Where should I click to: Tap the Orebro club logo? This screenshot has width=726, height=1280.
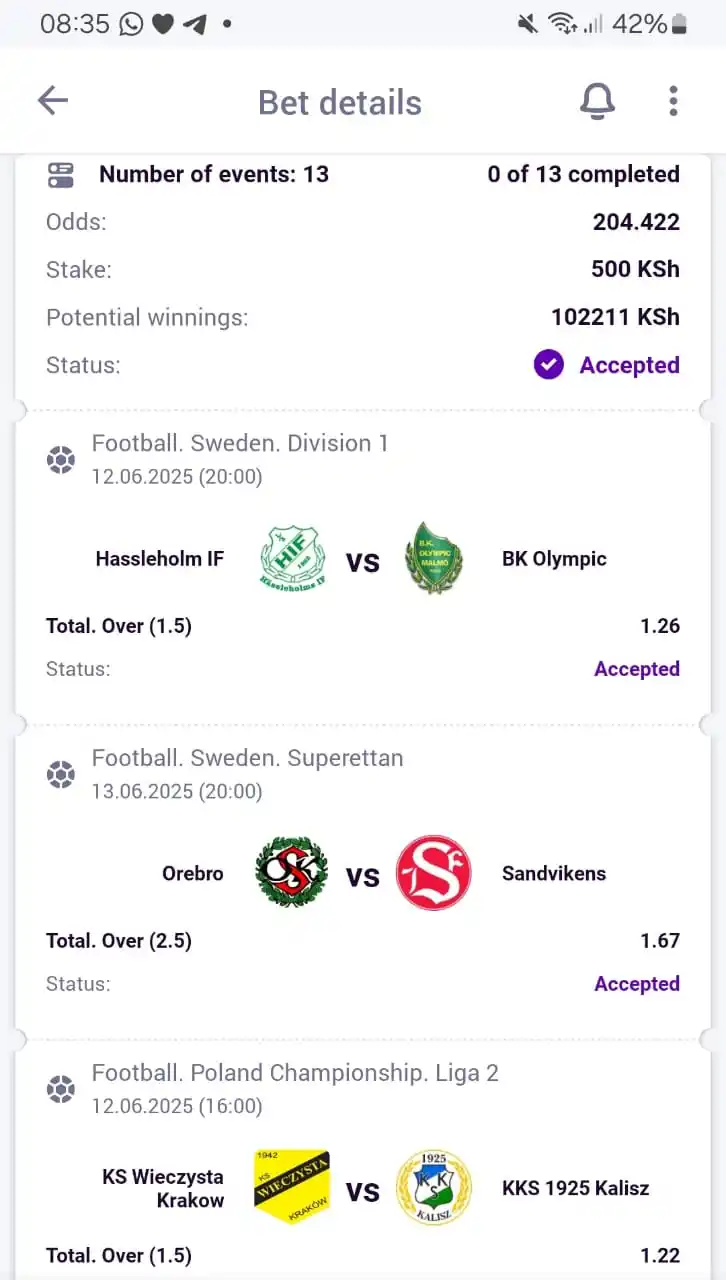pyautogui.click(x=291, y=873)
